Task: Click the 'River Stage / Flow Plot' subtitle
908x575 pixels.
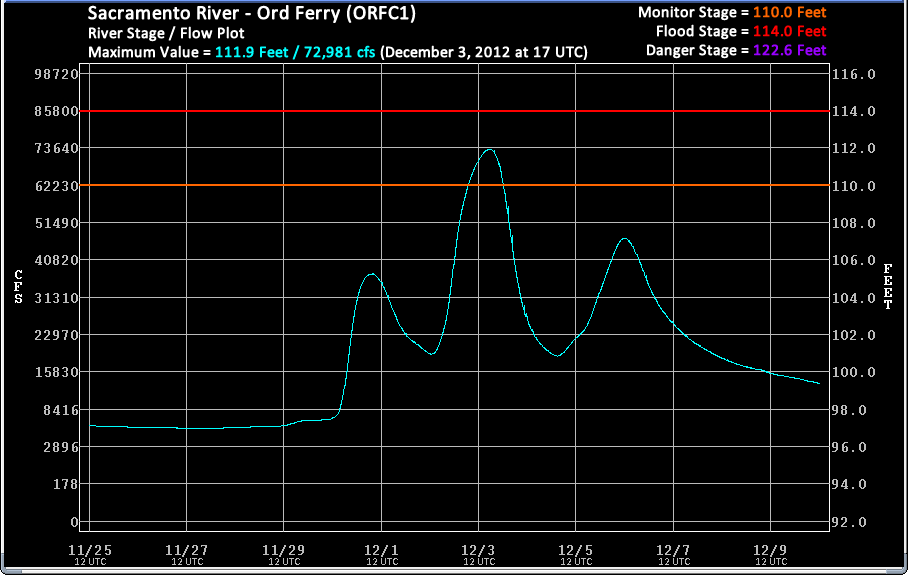Action: pos(166,34)
